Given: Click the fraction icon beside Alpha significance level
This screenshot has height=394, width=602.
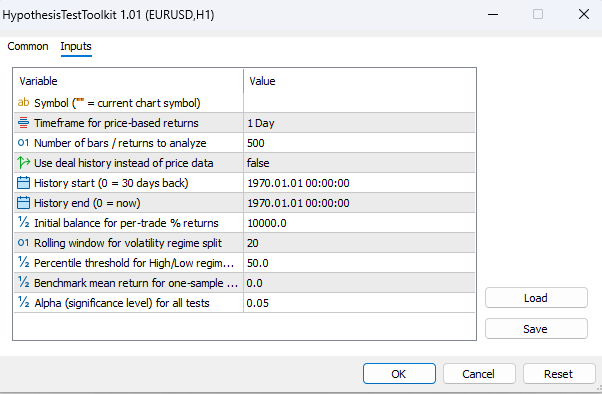Looking at the screenshot, I should click(x=23, y=302).
